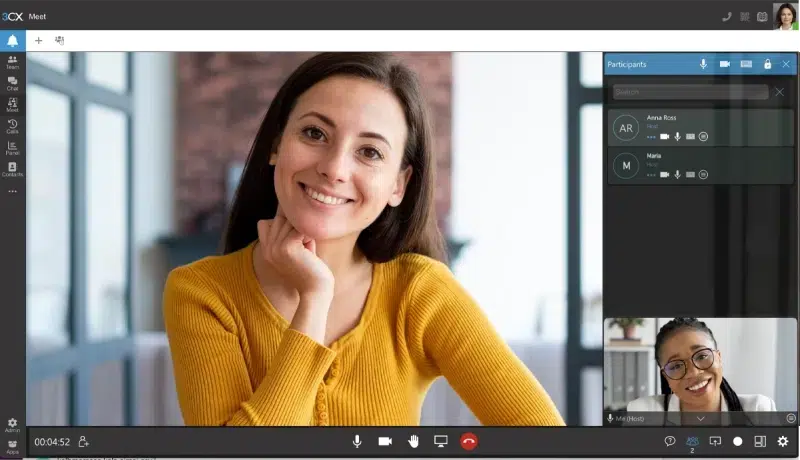
Task: Turn off your camera in bottom toolbar
Action: [x=385, y=441]
